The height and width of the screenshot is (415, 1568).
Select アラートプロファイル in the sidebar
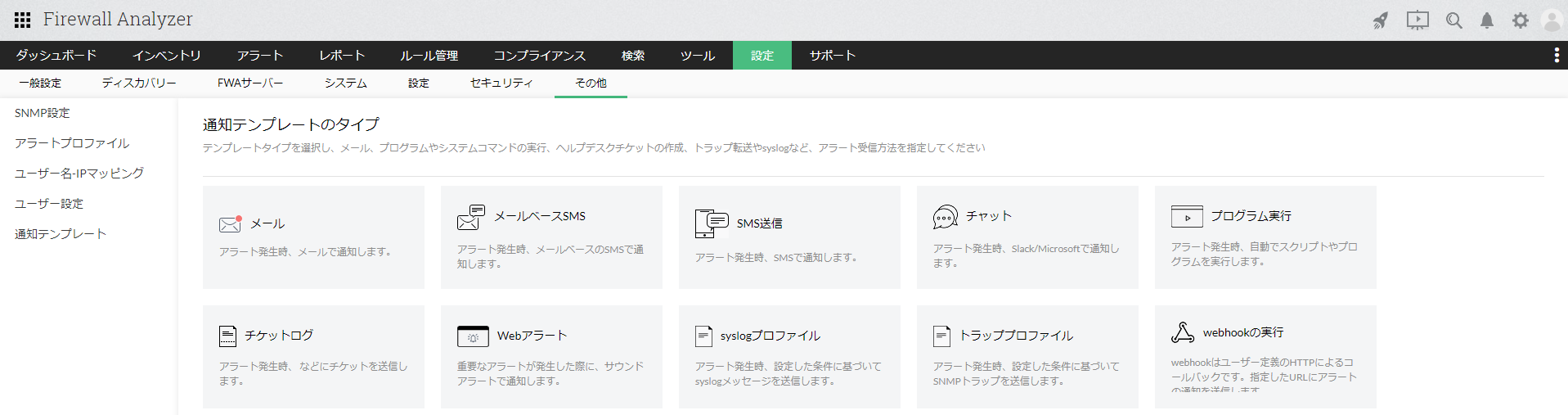point(72,143)
